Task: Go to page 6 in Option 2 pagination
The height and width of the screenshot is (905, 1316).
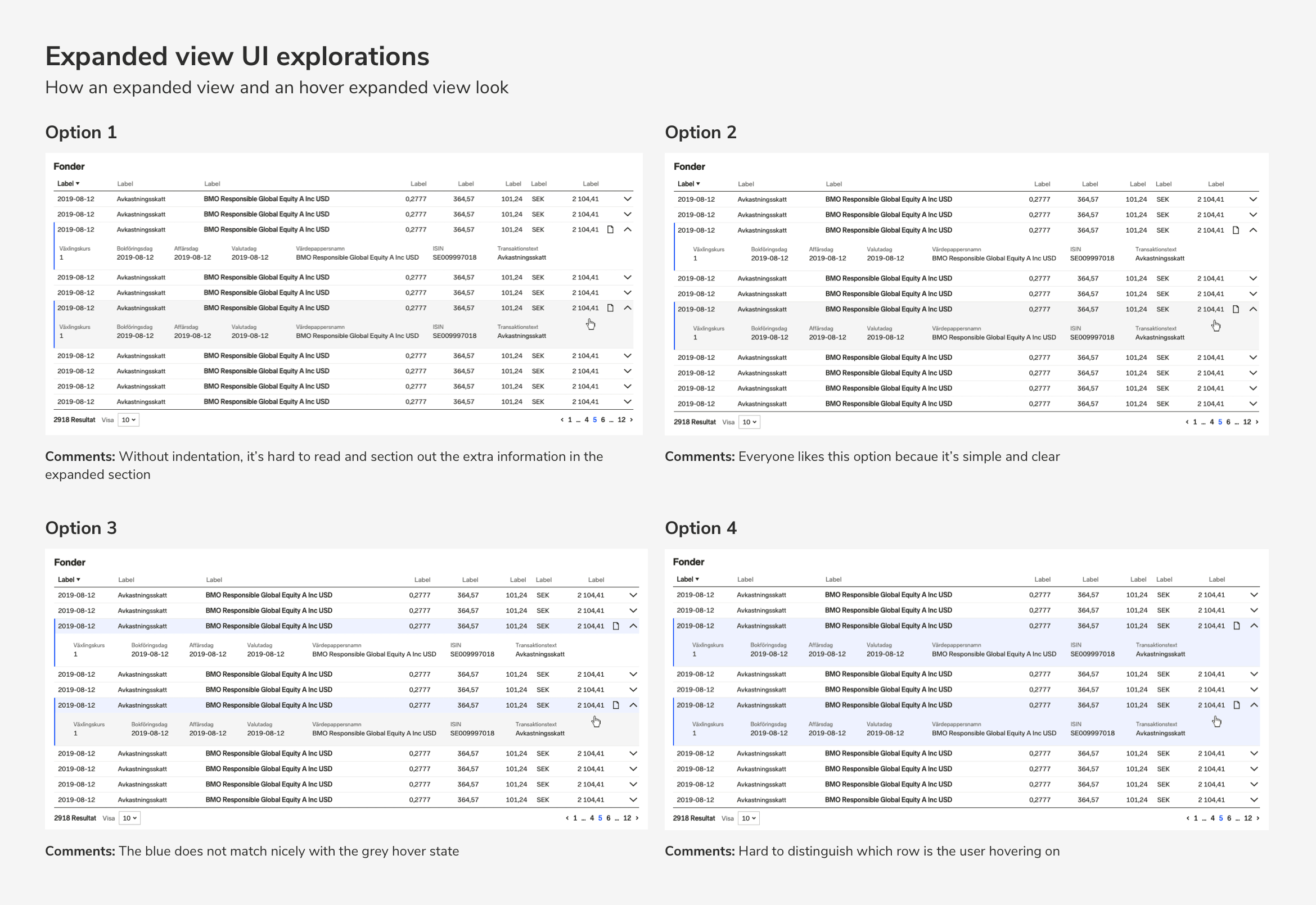Action: coord(1228,422)
